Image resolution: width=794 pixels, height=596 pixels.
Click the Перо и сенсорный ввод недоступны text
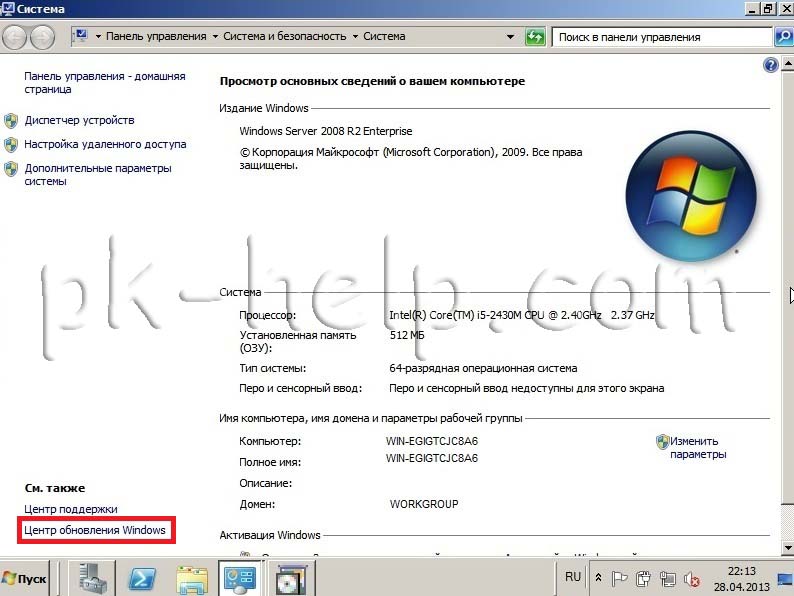coord(527,388)
